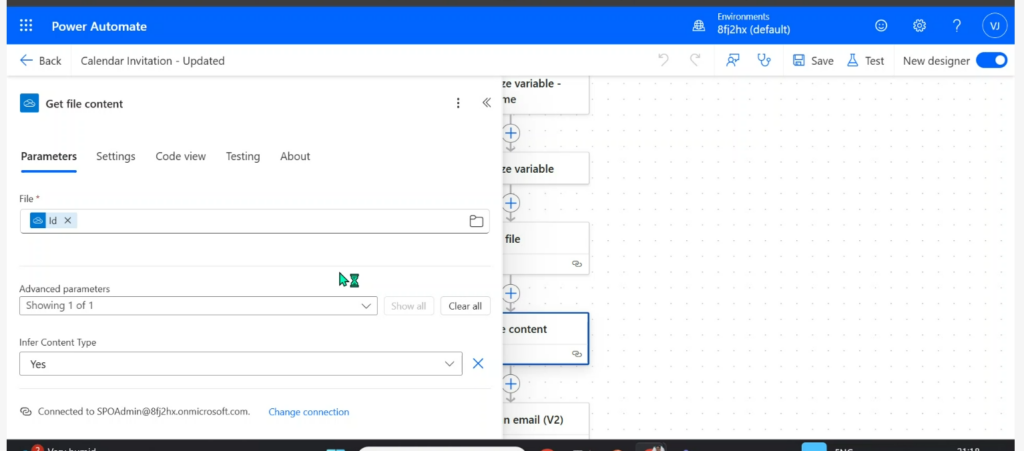Click the link icon on the file card

pyautogui.click(x=577, y=264)
